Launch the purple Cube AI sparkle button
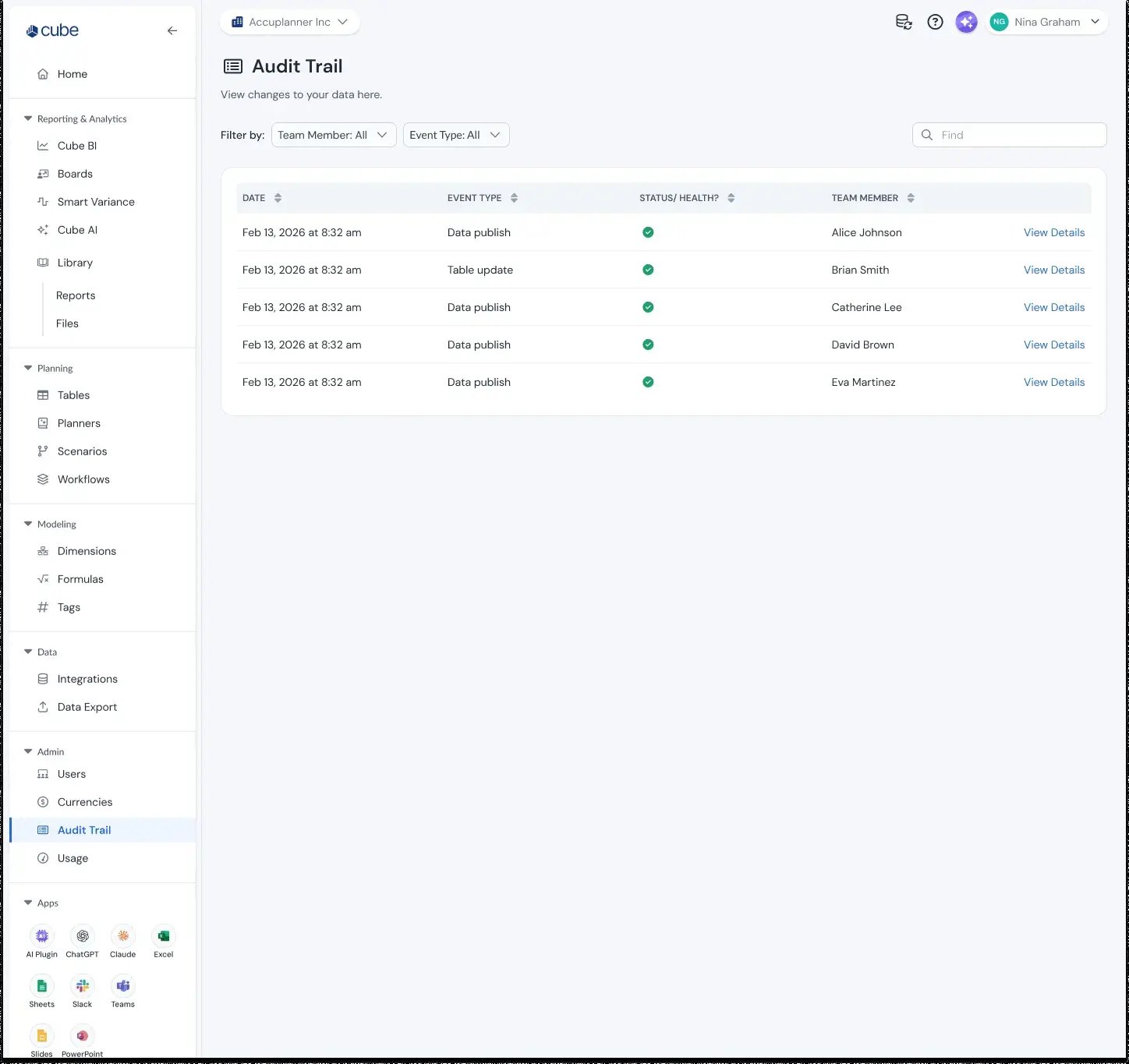This screenshot has width=1129, height=1064. point(966,22)
